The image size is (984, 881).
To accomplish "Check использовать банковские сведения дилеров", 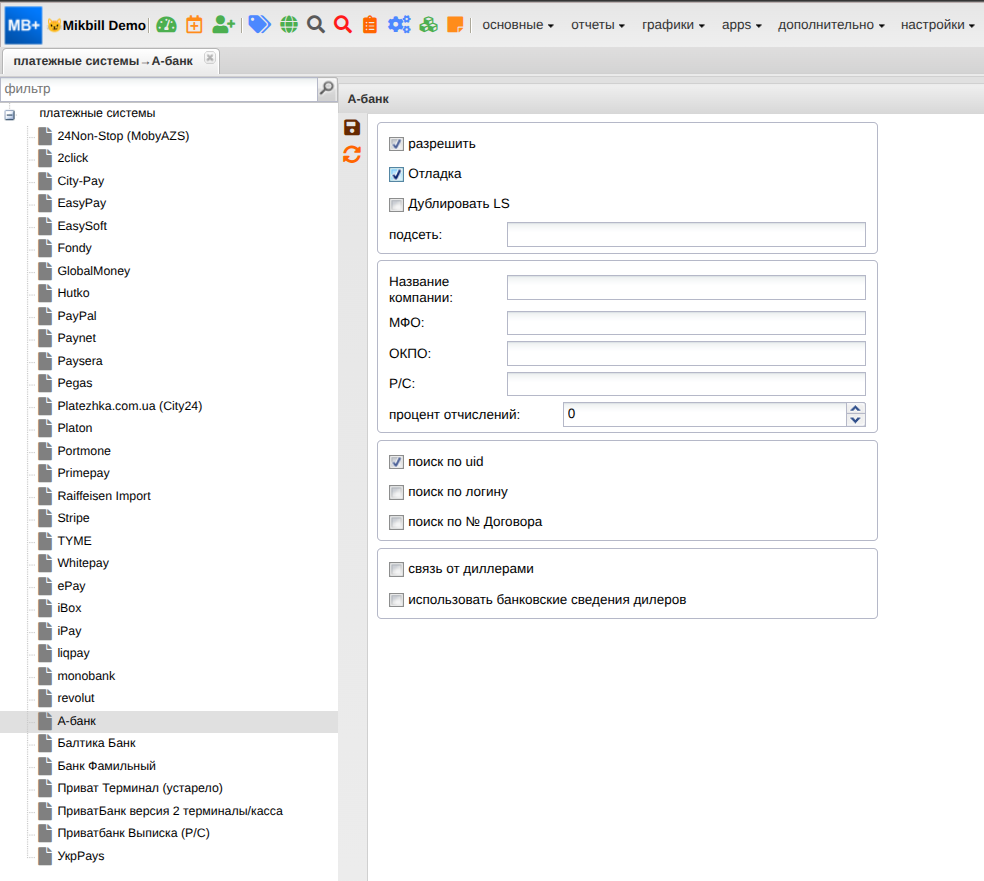I will click(396, 600).
